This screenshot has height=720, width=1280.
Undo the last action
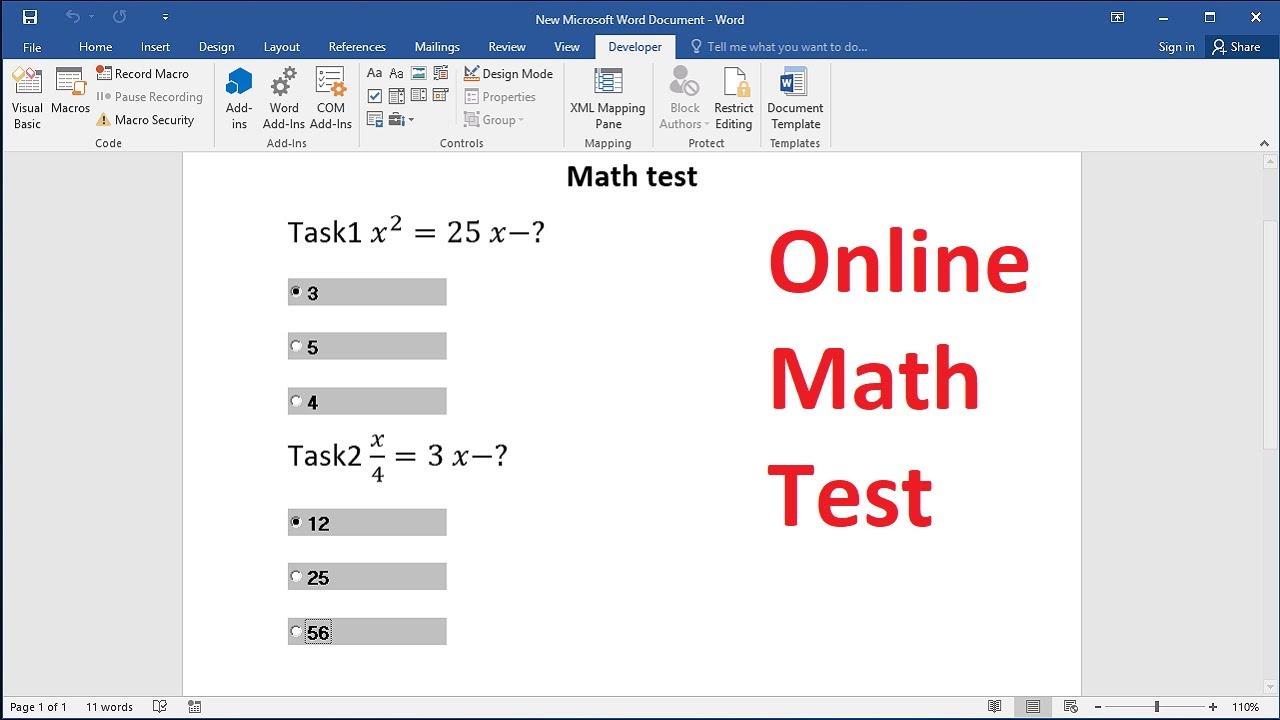[x=72, y=17]
